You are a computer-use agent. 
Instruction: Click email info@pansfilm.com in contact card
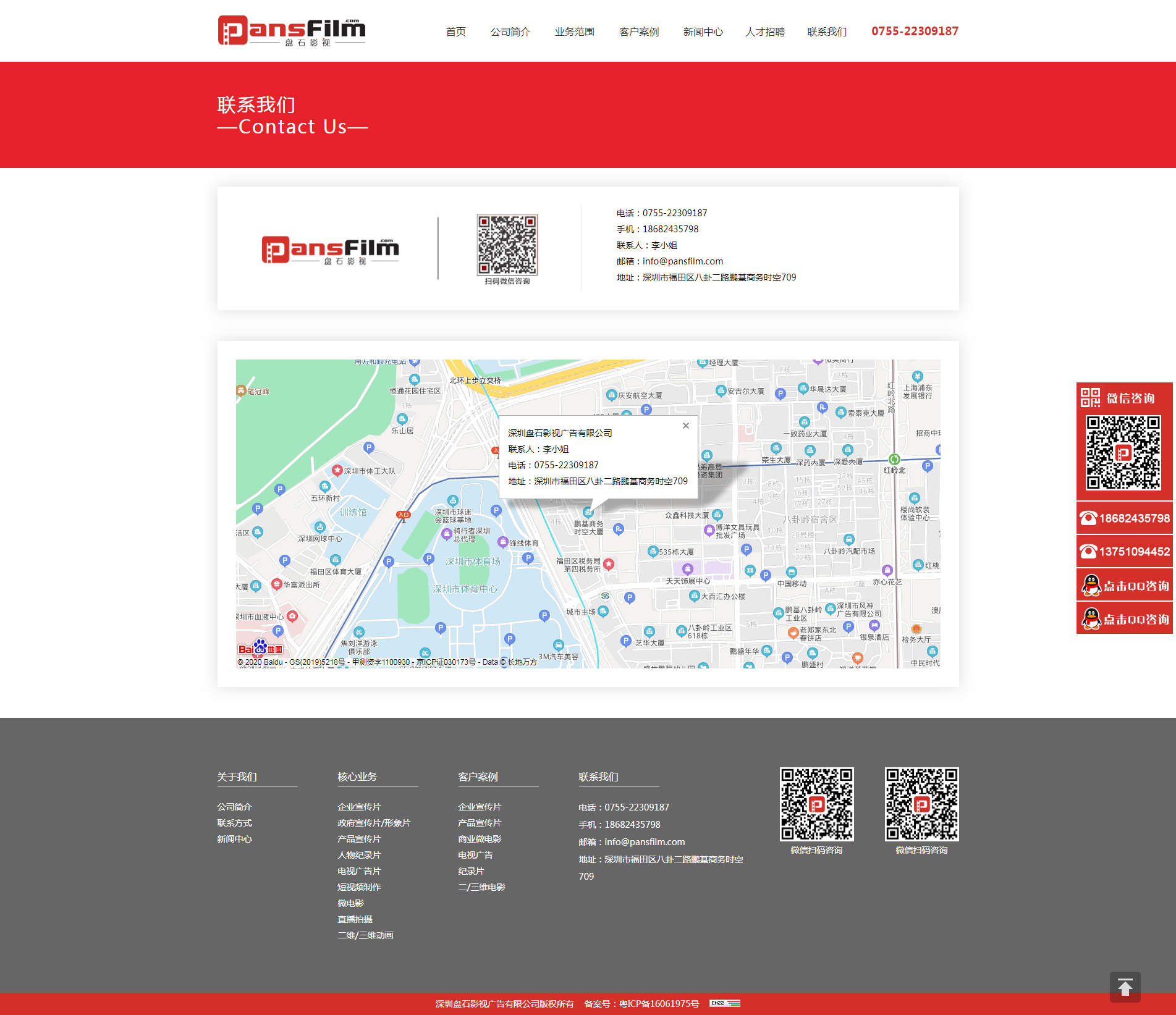pos(683,261)
